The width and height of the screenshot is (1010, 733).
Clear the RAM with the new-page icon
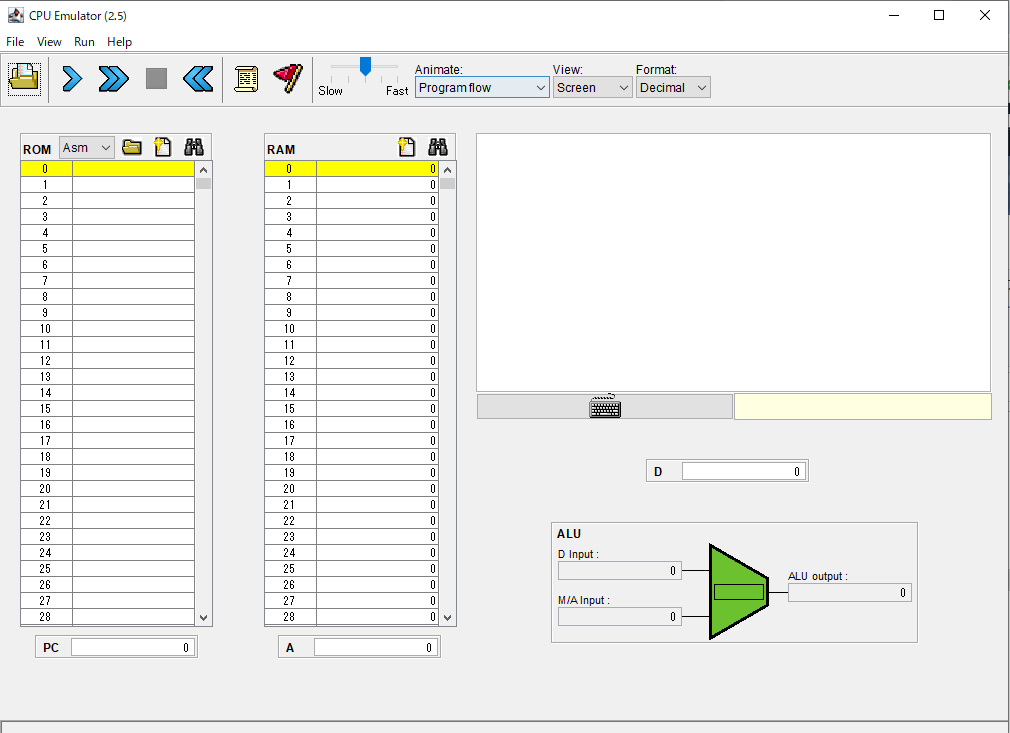point(406,148)
